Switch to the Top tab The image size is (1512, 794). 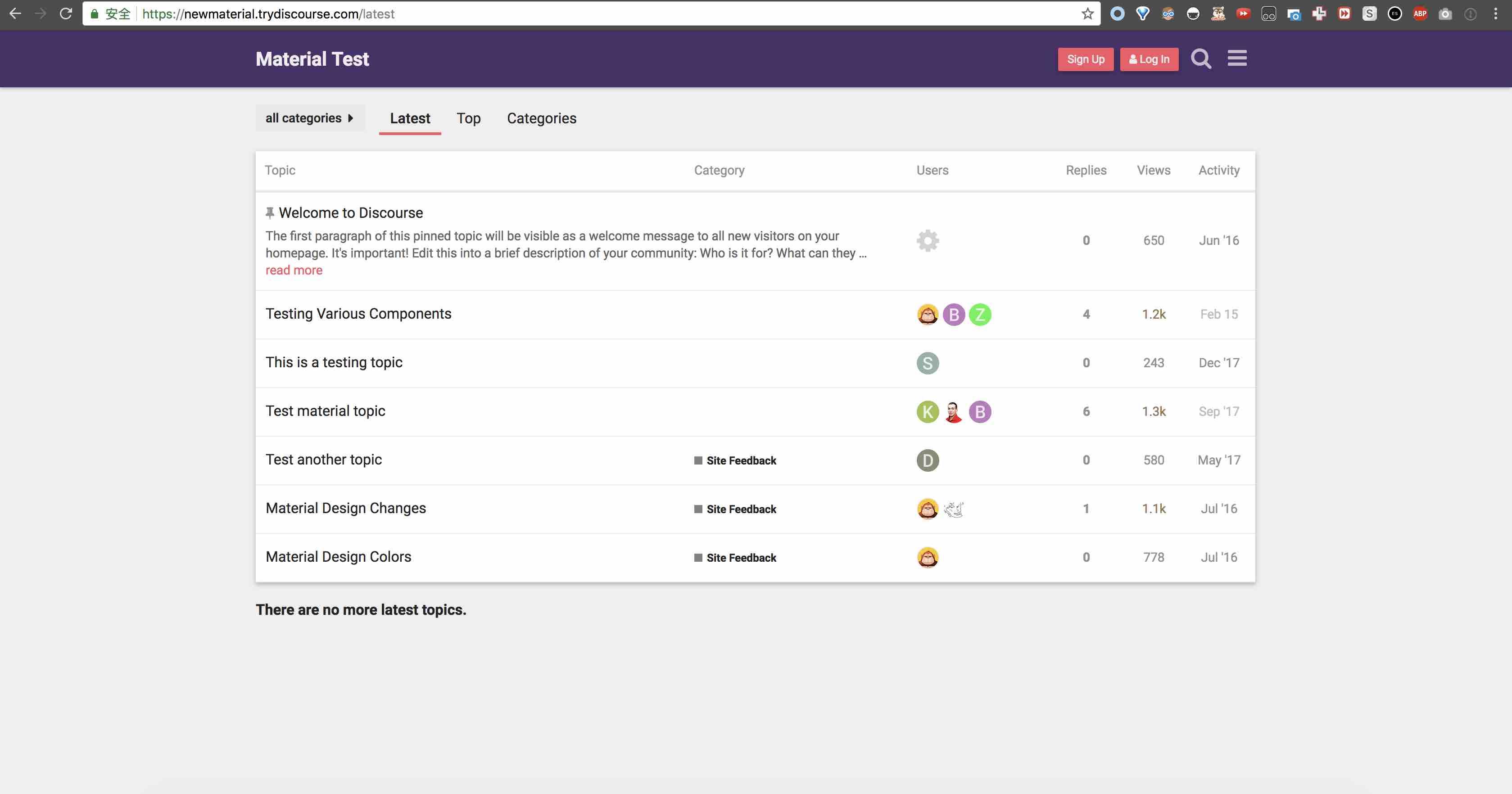468,118
